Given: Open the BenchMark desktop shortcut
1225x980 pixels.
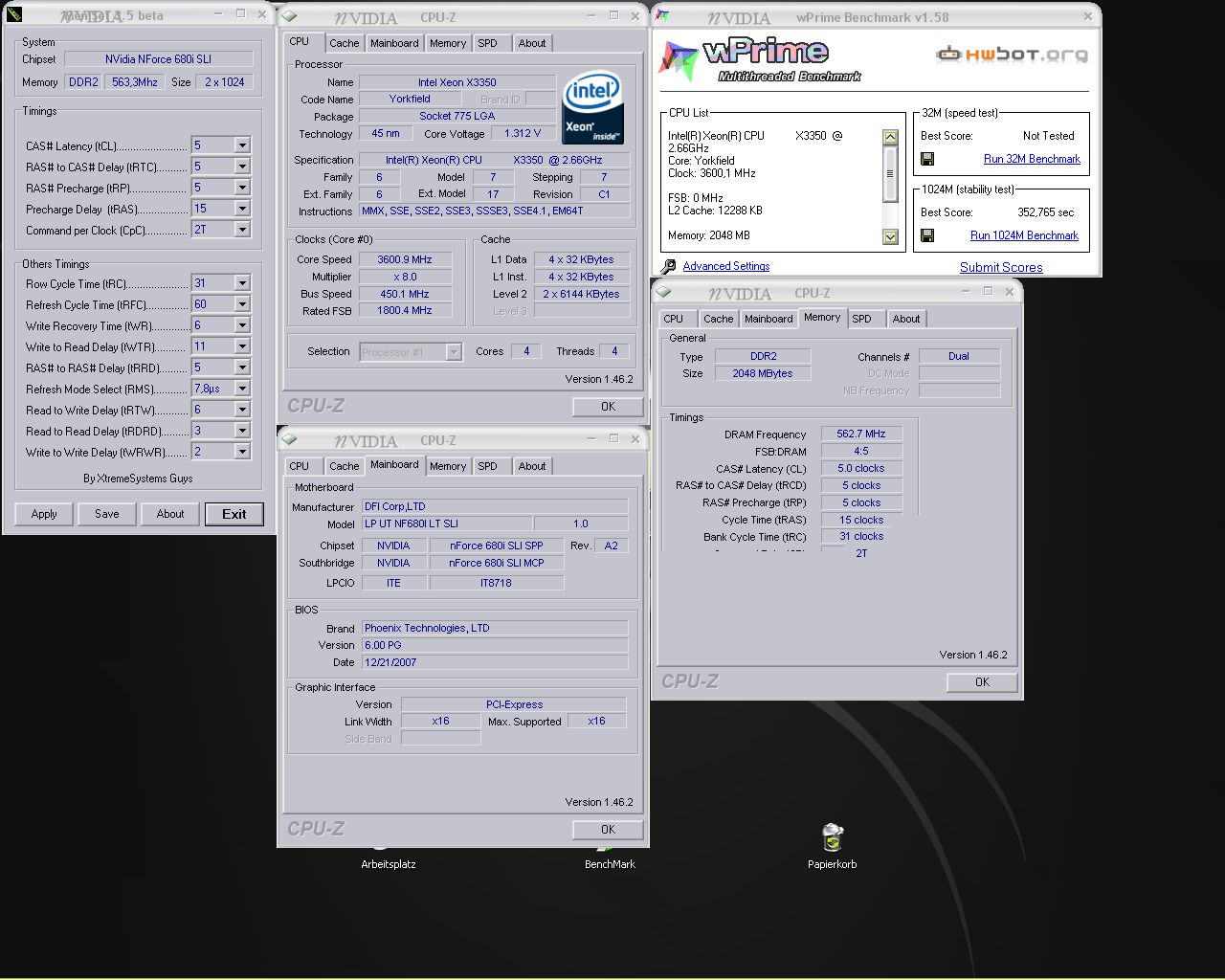Looking at the screenshot, I should 610,857.
